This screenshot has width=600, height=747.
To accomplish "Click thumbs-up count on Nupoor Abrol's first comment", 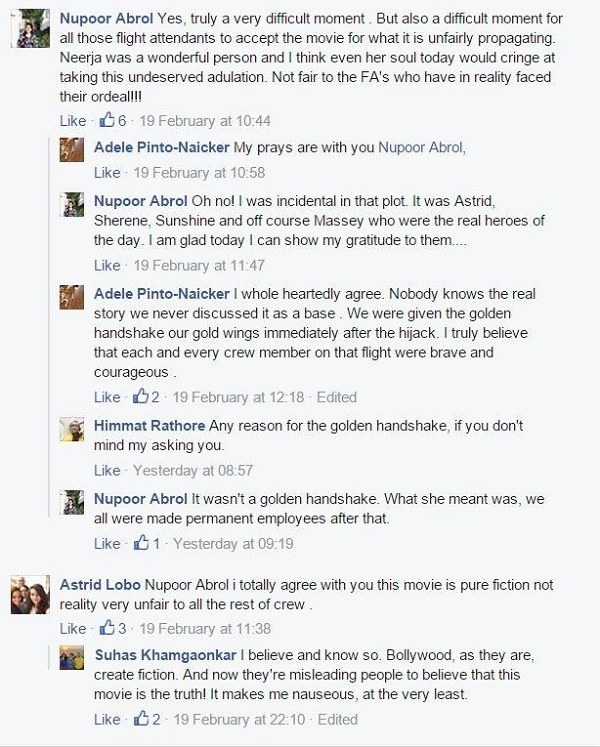I will 125,120.
